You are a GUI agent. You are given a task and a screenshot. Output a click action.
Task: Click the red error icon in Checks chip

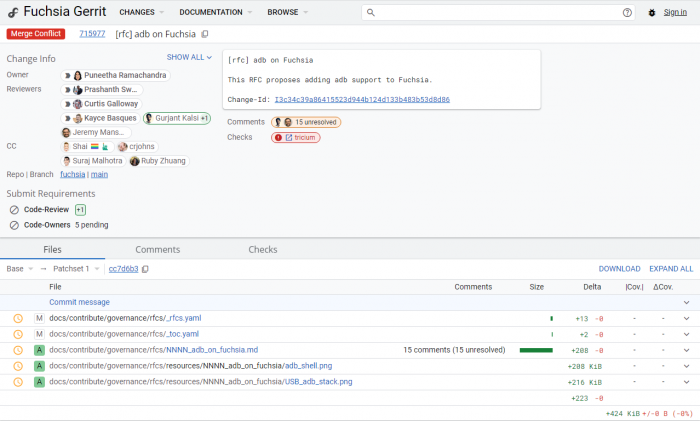point(278,138)
